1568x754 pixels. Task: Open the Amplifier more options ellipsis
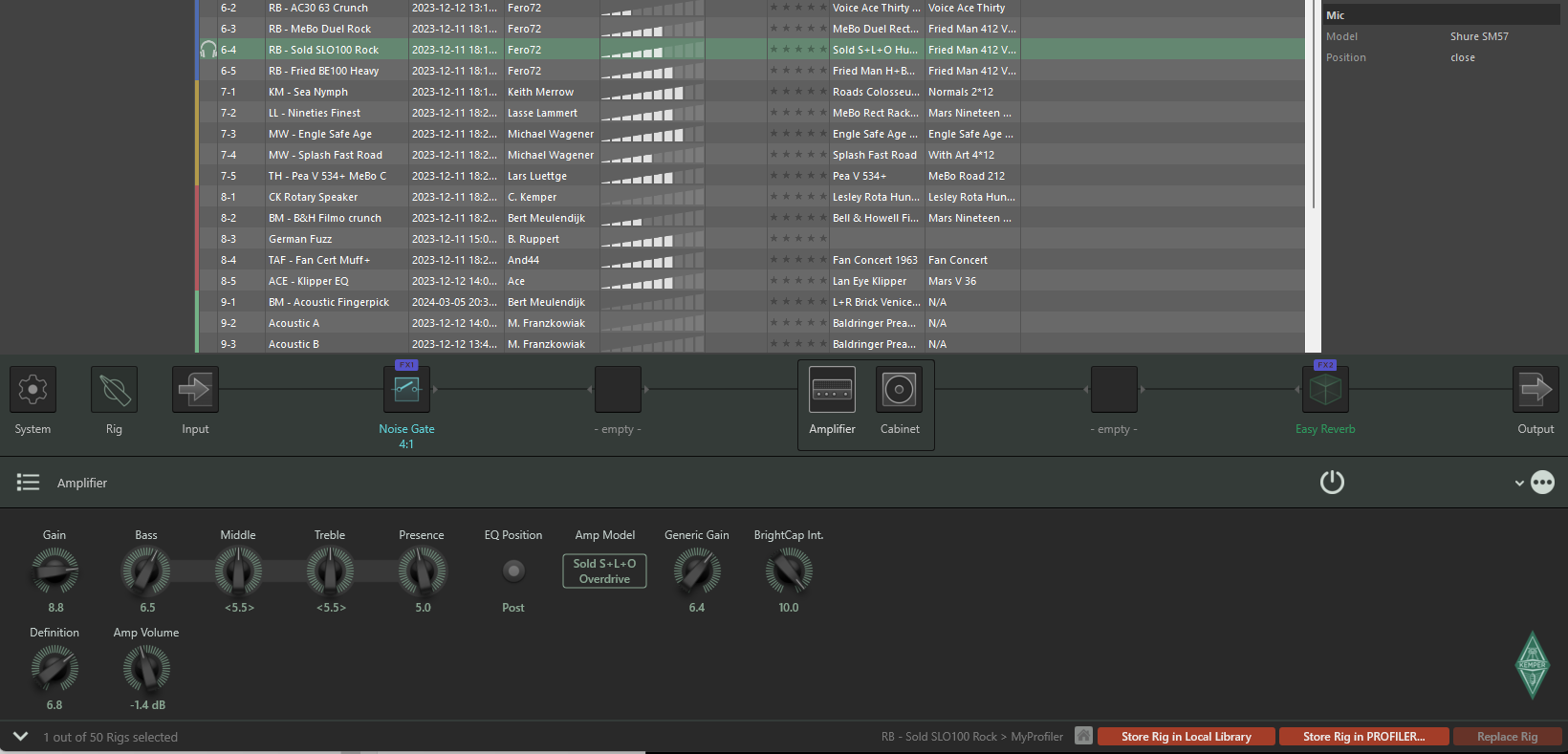[1542, 483]
